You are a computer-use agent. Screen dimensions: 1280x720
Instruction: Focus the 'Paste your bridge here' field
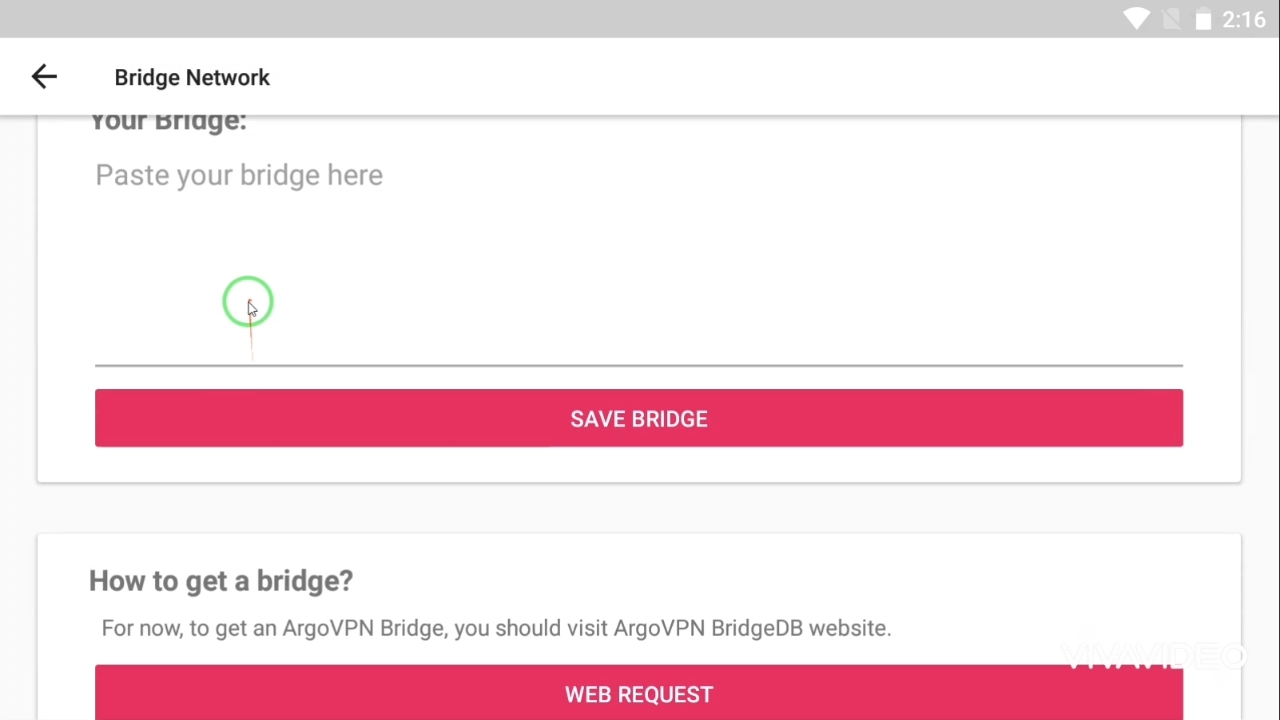coord(638,260)
